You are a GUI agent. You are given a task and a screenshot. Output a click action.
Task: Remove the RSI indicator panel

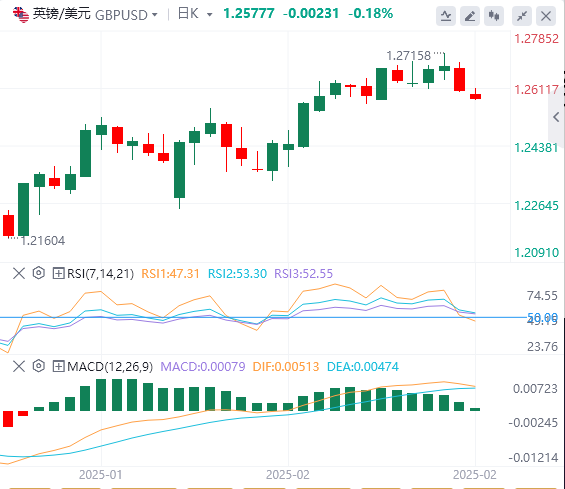point(19,273)
